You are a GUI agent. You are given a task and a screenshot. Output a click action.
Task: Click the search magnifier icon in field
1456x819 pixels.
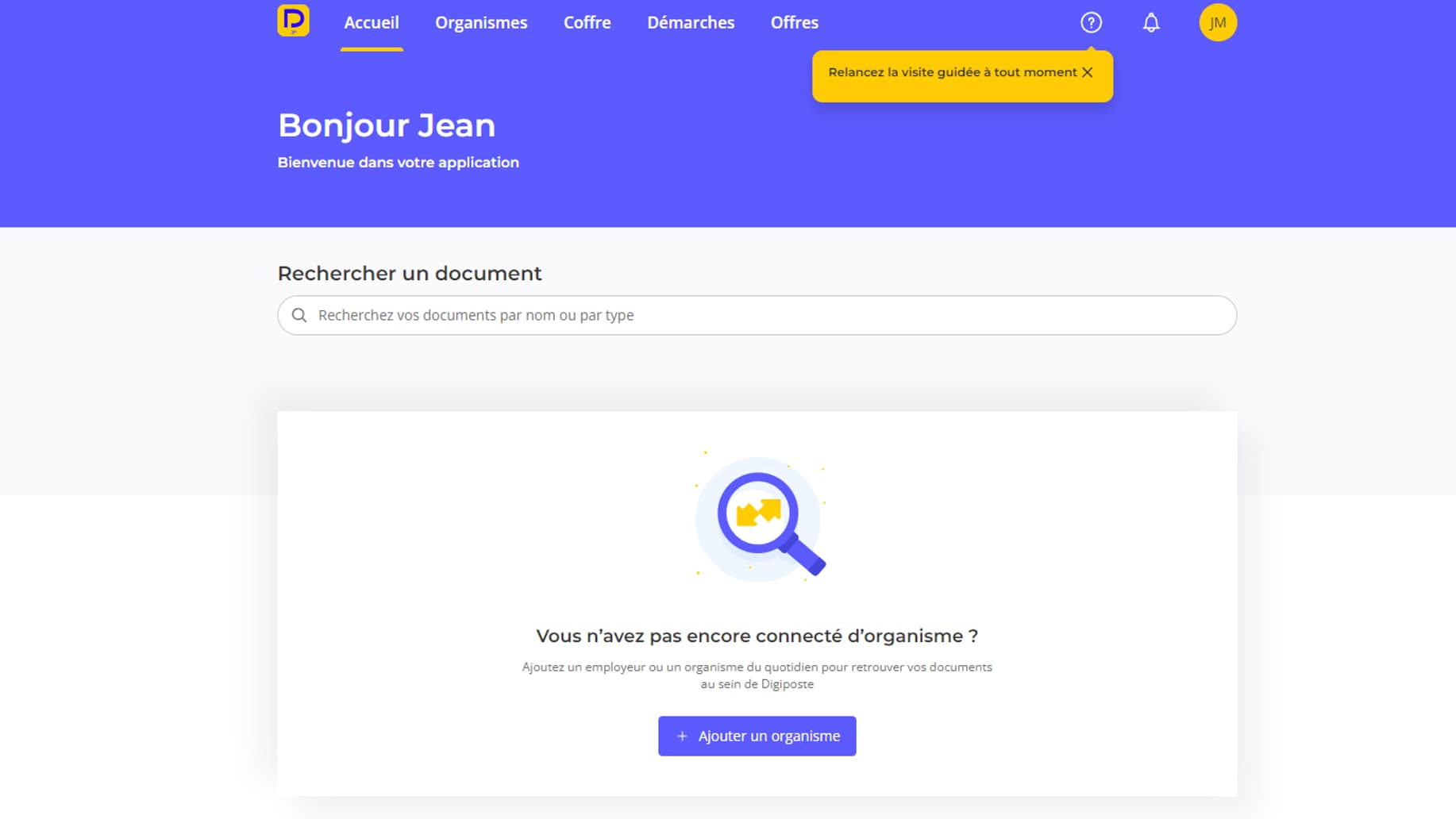(299, 315)
